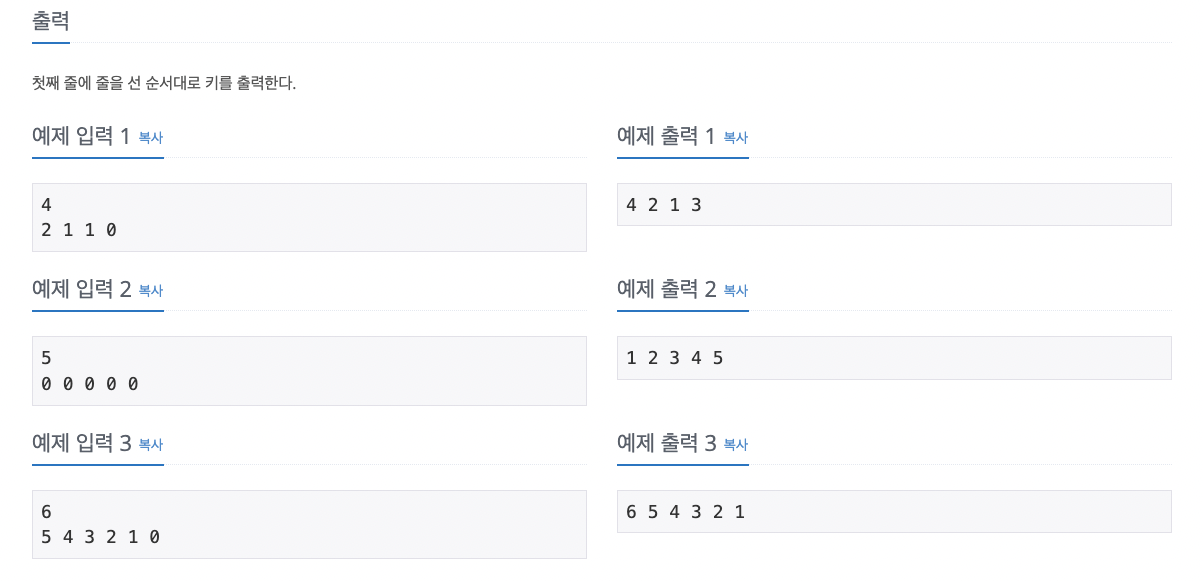Click the output box showing 1 2 3 4 5
1203x581 pixels.
[x=894, y=358]
